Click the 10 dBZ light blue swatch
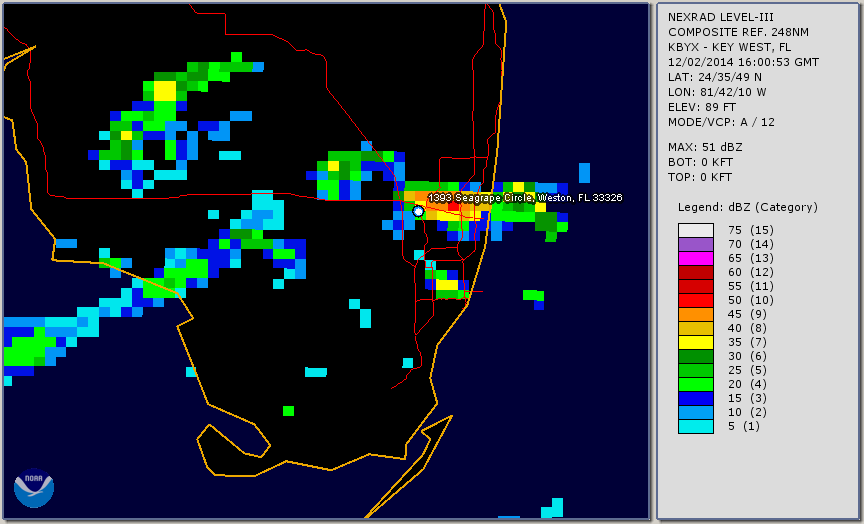Viewport: 864px width, 524px height. [x=695, y=412]
